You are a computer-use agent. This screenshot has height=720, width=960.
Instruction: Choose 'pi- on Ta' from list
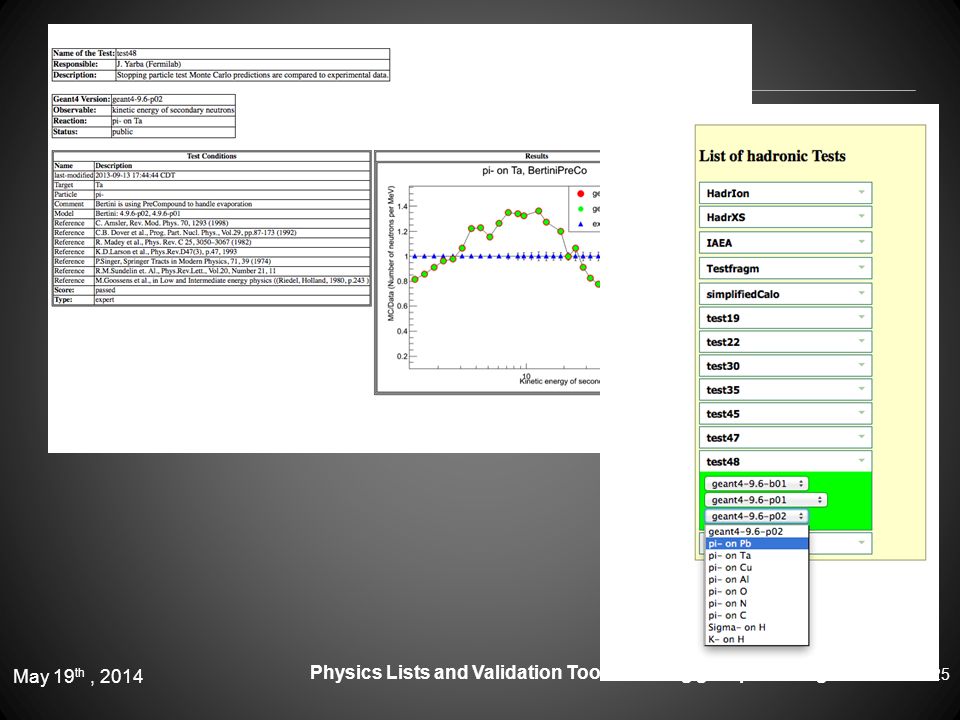tap(757, 556)
